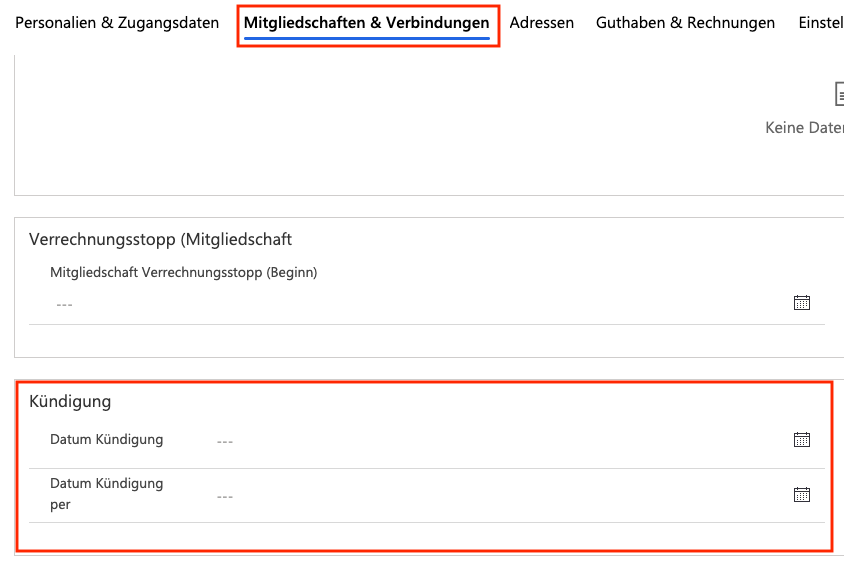Open calendar for Datum Kündigung per
This screenshot has height=566, width=844.
click(x=801, y=494)
